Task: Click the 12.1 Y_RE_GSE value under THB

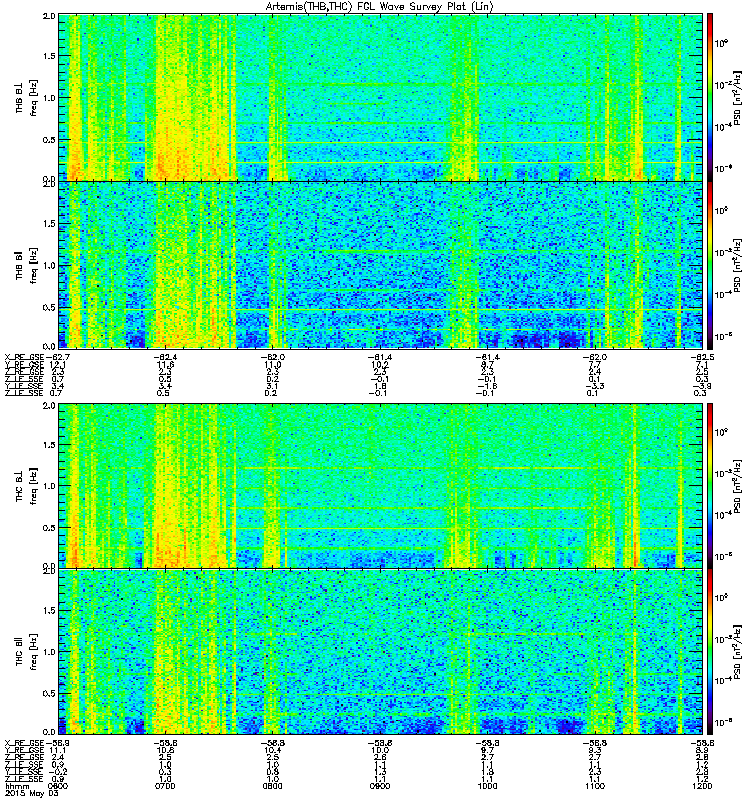Action: (x=58, y=365)
